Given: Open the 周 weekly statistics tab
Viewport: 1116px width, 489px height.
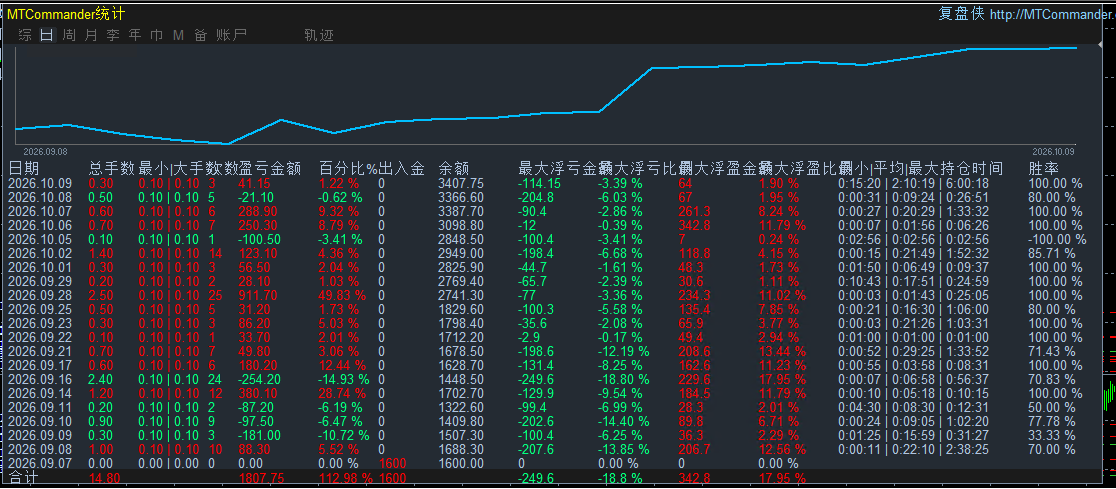Looking at the screenshot, I should point(69,35).
